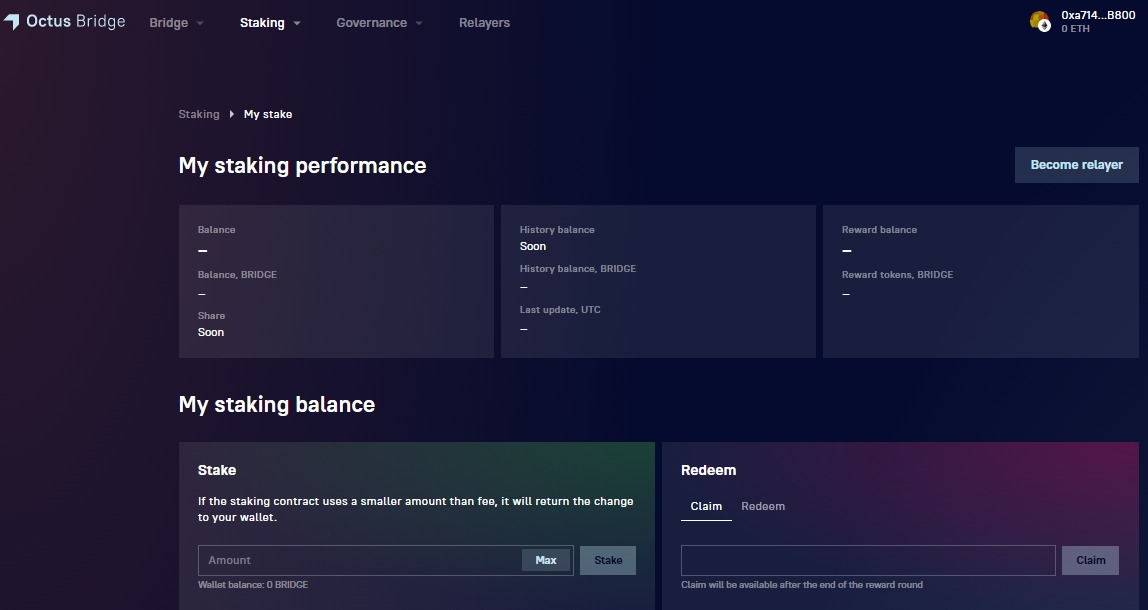Click the Stake card heading
The height and width of the screenshot is (610, 1148).
[217, 470]
